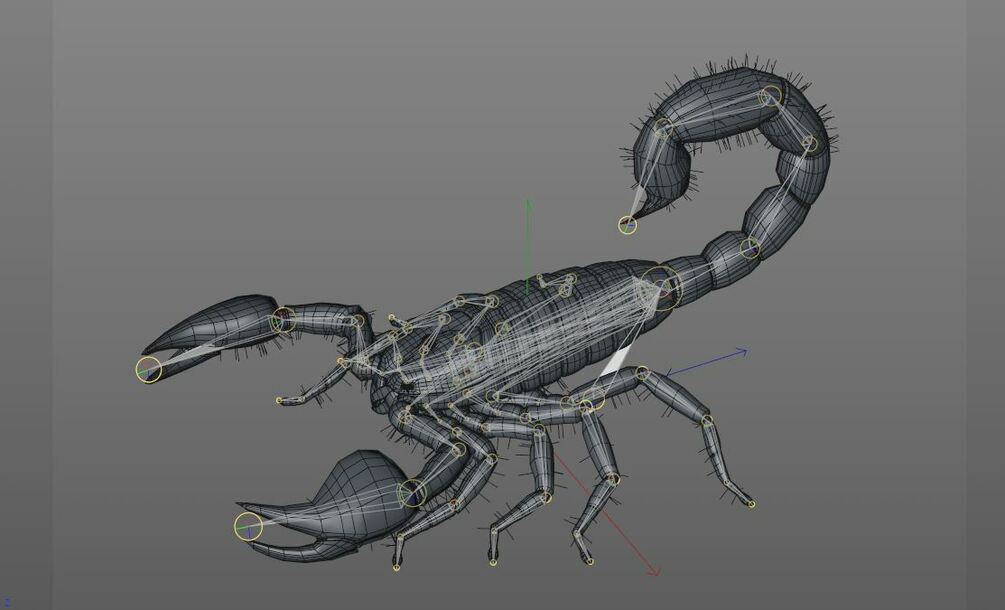Select the lower claw tip joint circle
Viewport: 1005px width, 610px height.
(249, 527)
